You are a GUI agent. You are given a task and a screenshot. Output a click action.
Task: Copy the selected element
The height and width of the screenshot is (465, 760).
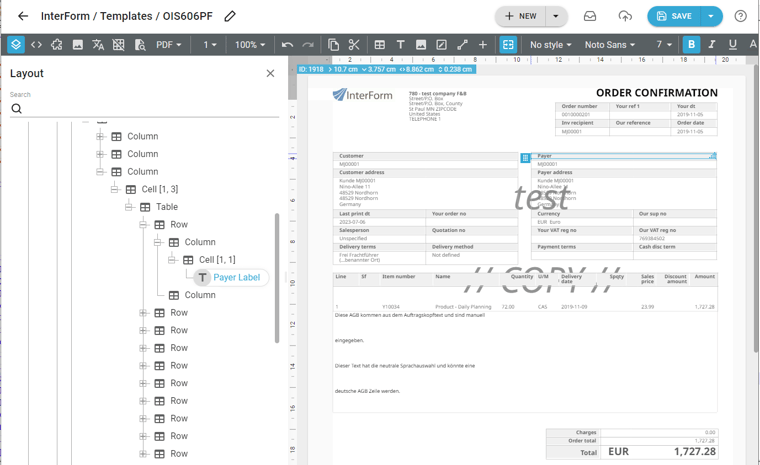click(x=333, y=45)
